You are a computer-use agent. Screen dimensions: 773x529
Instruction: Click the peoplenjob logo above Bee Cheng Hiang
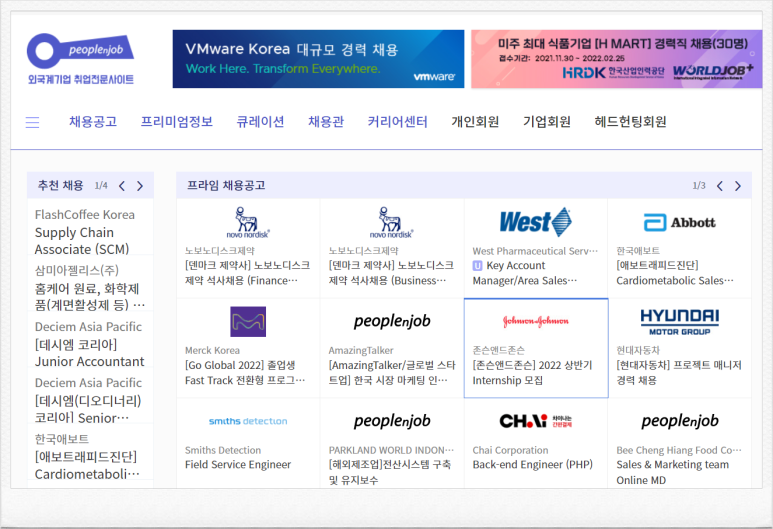tap(680, 421)
